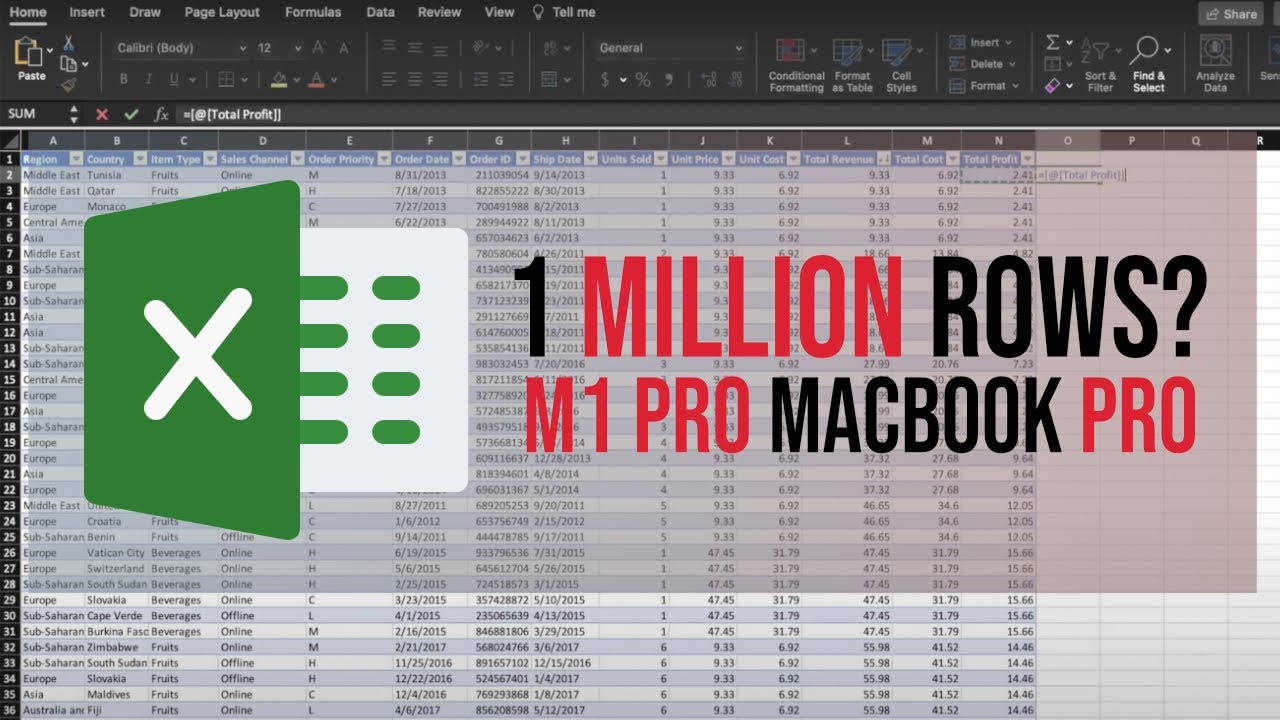Click the AutoSum sigma icon
Image resolution: width=1280 pixels, height=720 pixels.
click(1053, 42)
